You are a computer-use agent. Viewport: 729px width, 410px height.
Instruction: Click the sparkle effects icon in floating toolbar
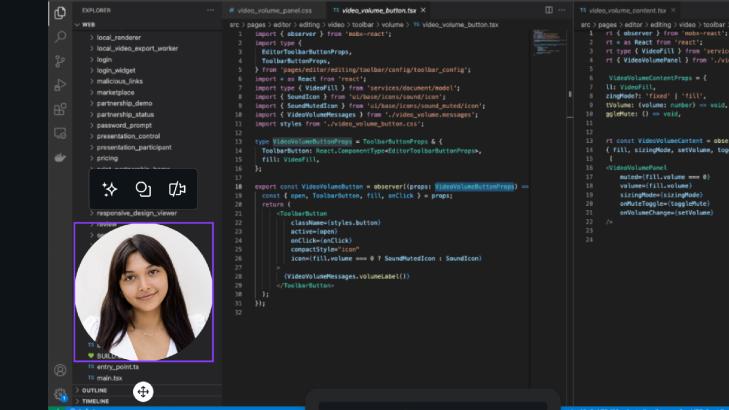tap(111, 189)
